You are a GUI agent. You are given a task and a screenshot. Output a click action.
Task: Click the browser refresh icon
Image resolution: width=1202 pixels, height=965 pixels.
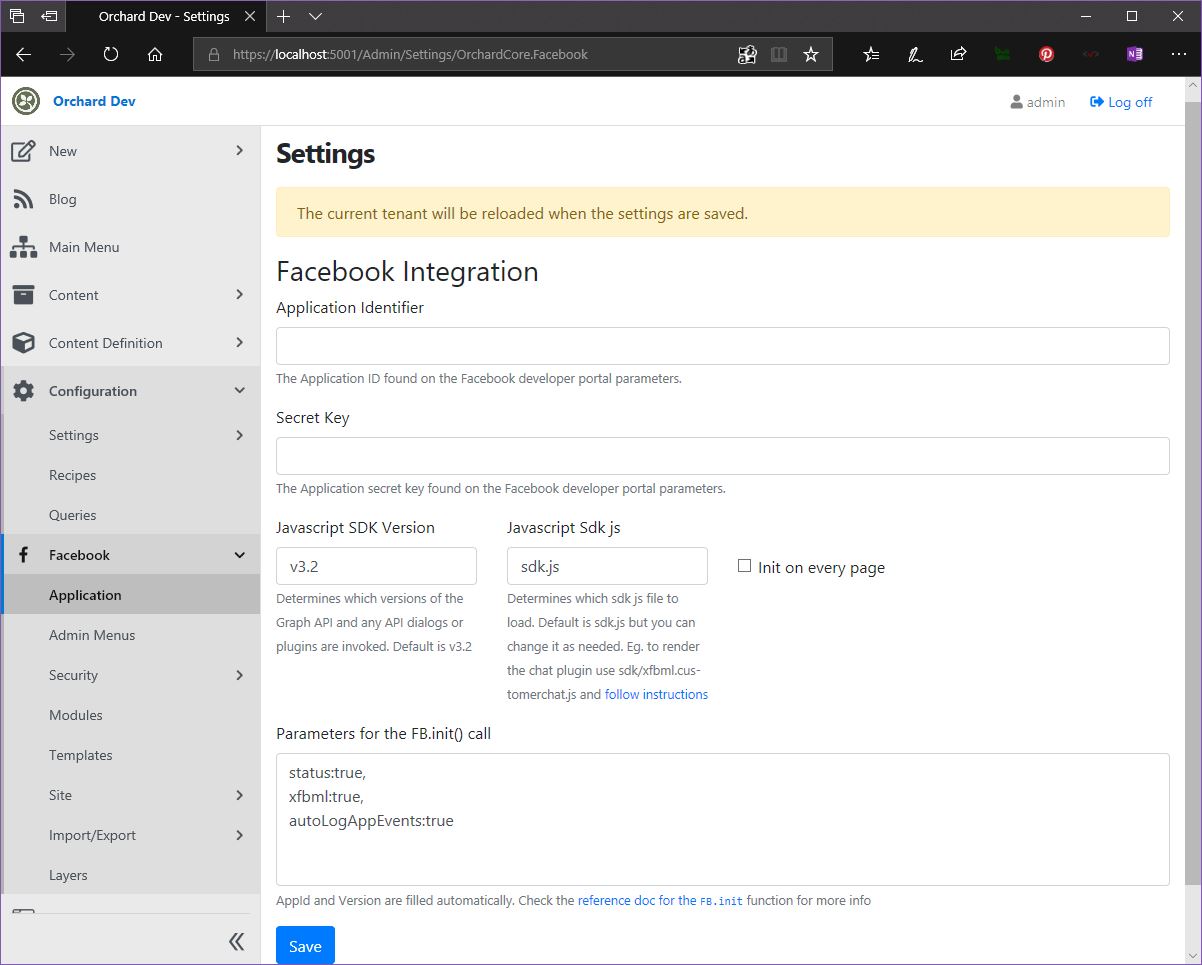point(111,55)
